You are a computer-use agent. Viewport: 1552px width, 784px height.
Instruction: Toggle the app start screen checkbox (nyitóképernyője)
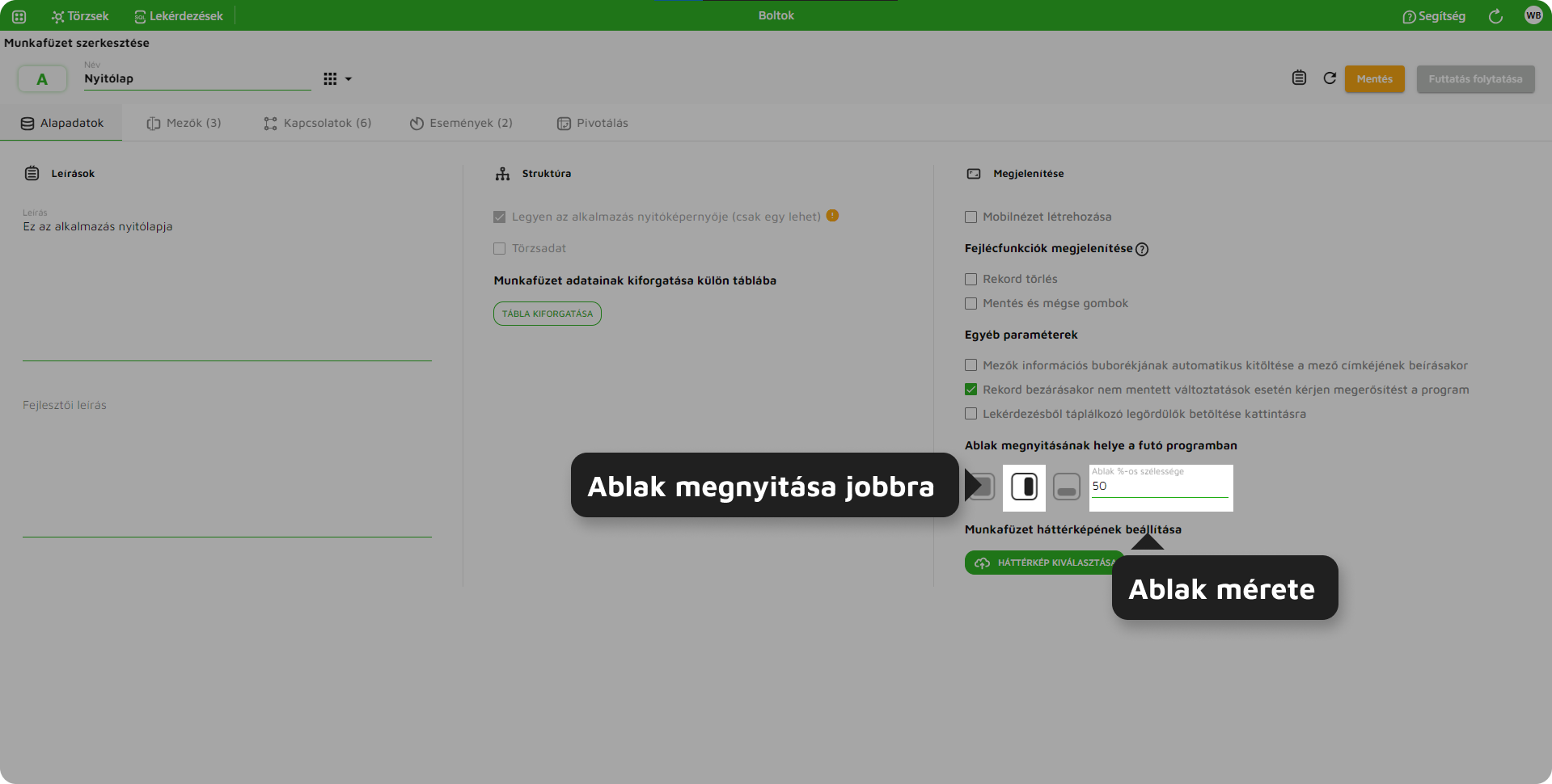click(499, 217)
